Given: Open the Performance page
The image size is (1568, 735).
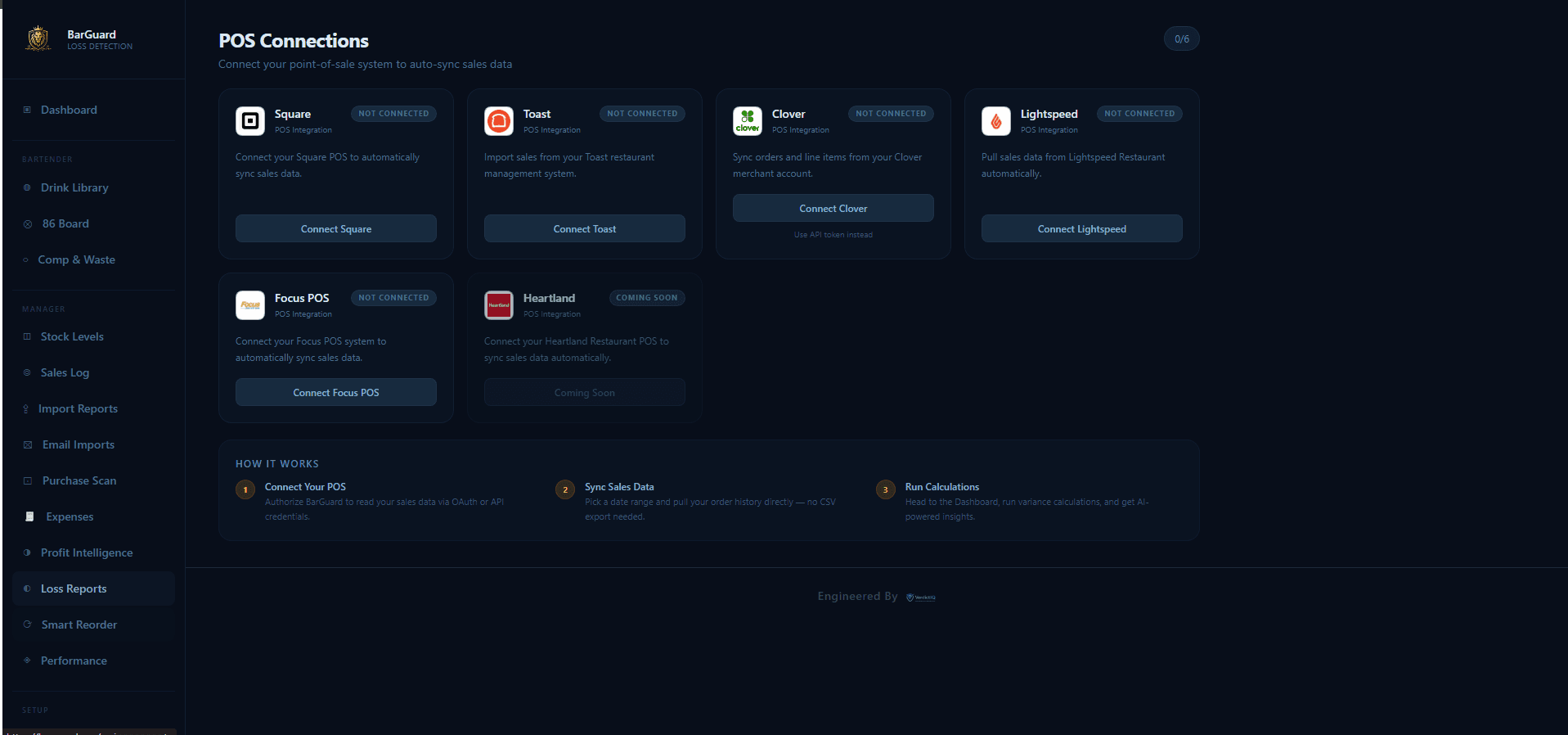Looking at the screenshot, I should tap(94, 661).
